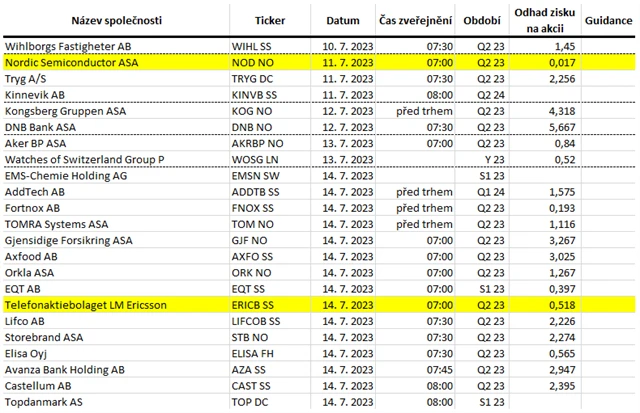Click the 'Období' column header

484,20
